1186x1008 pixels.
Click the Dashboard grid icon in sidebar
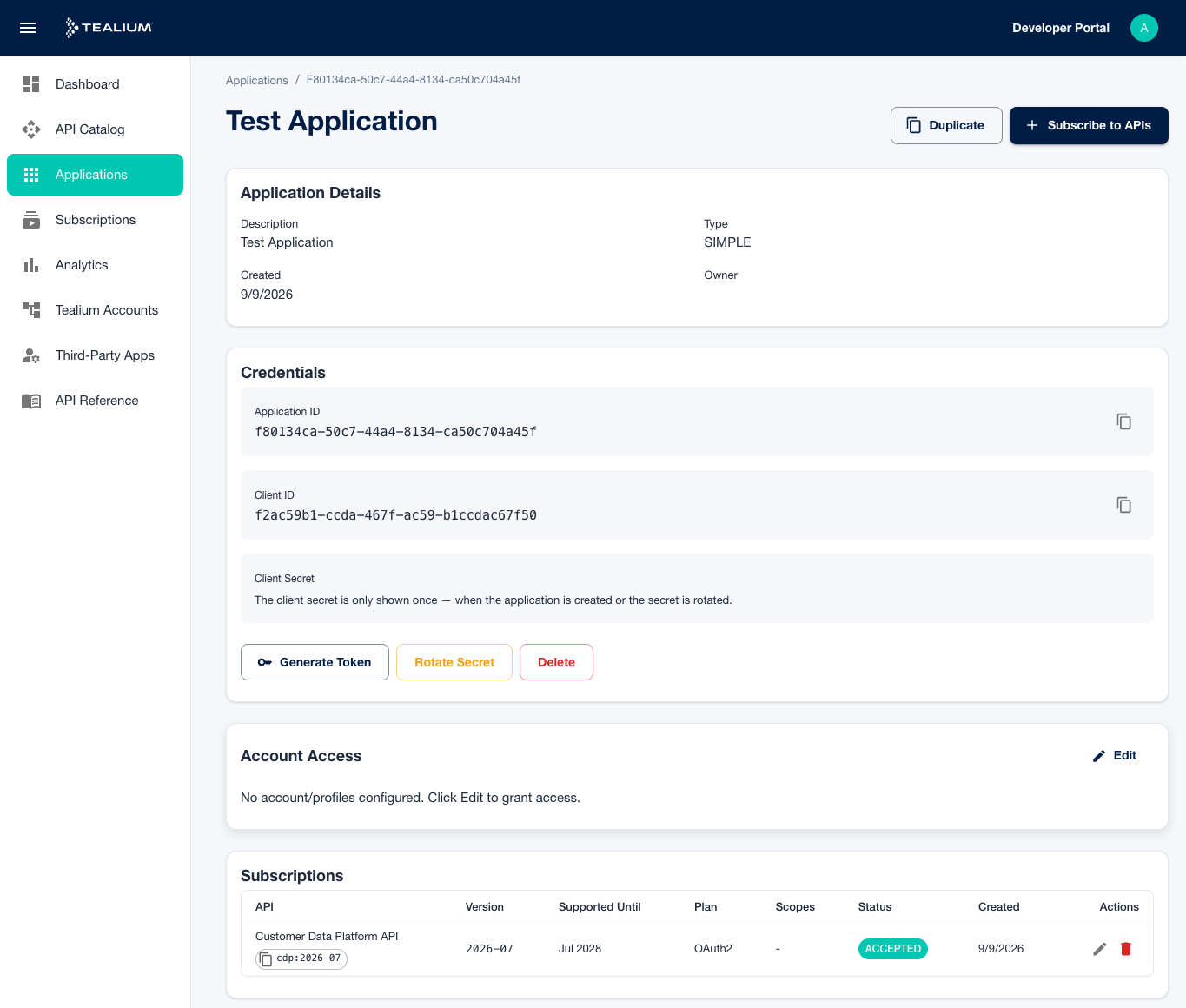tap(31, 84)
